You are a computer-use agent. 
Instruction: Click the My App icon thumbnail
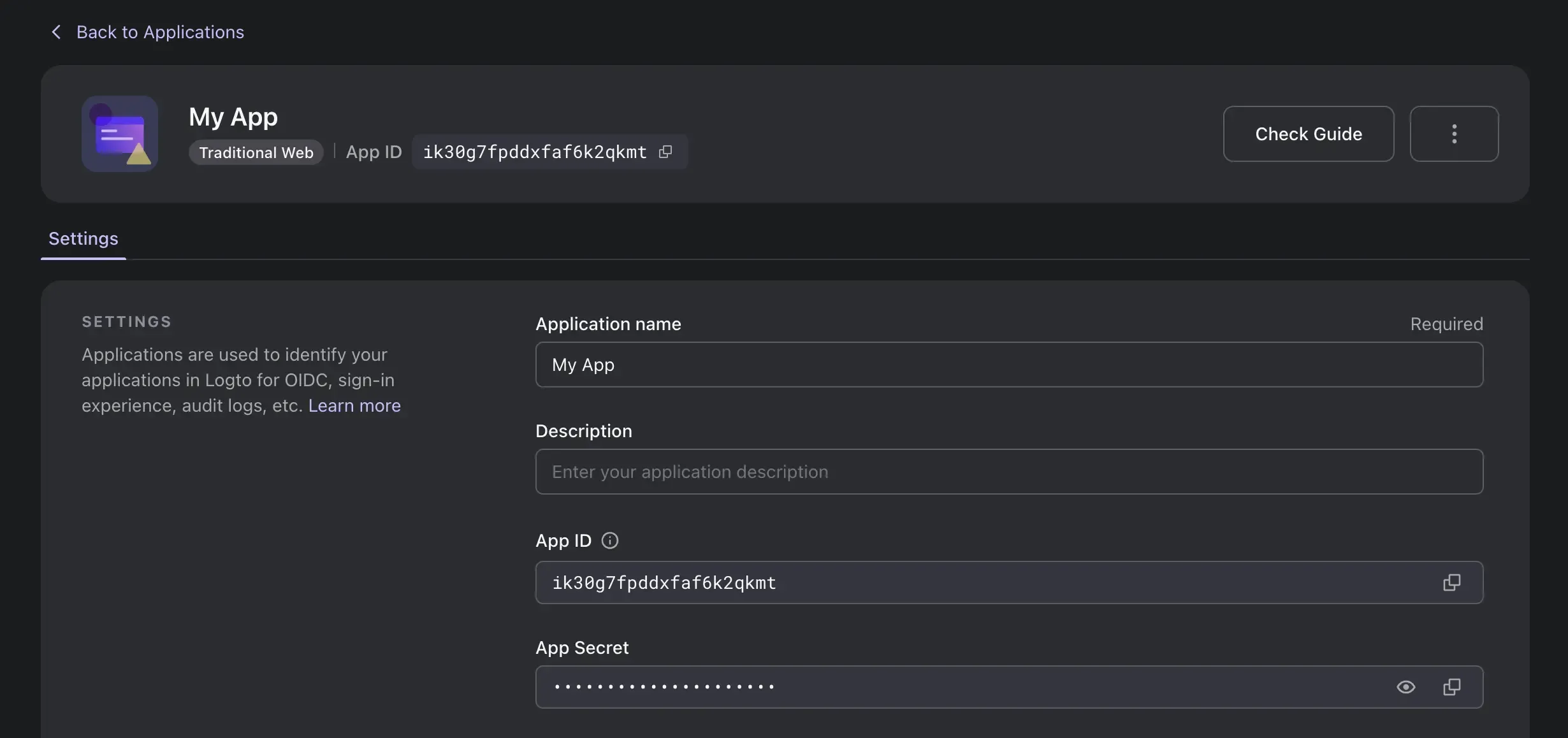(119, 133)
